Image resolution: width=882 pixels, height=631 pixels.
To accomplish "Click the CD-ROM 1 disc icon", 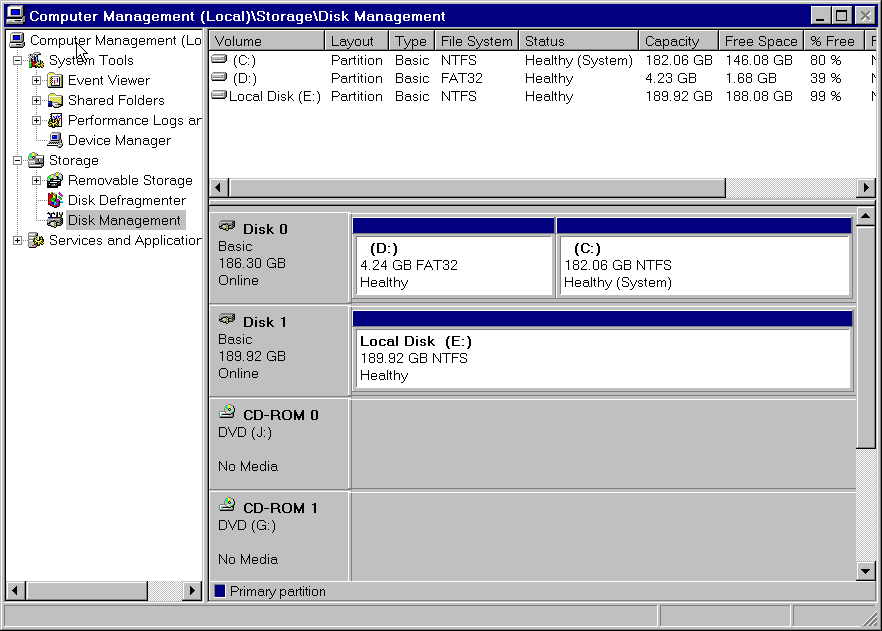I will [227, 504].
